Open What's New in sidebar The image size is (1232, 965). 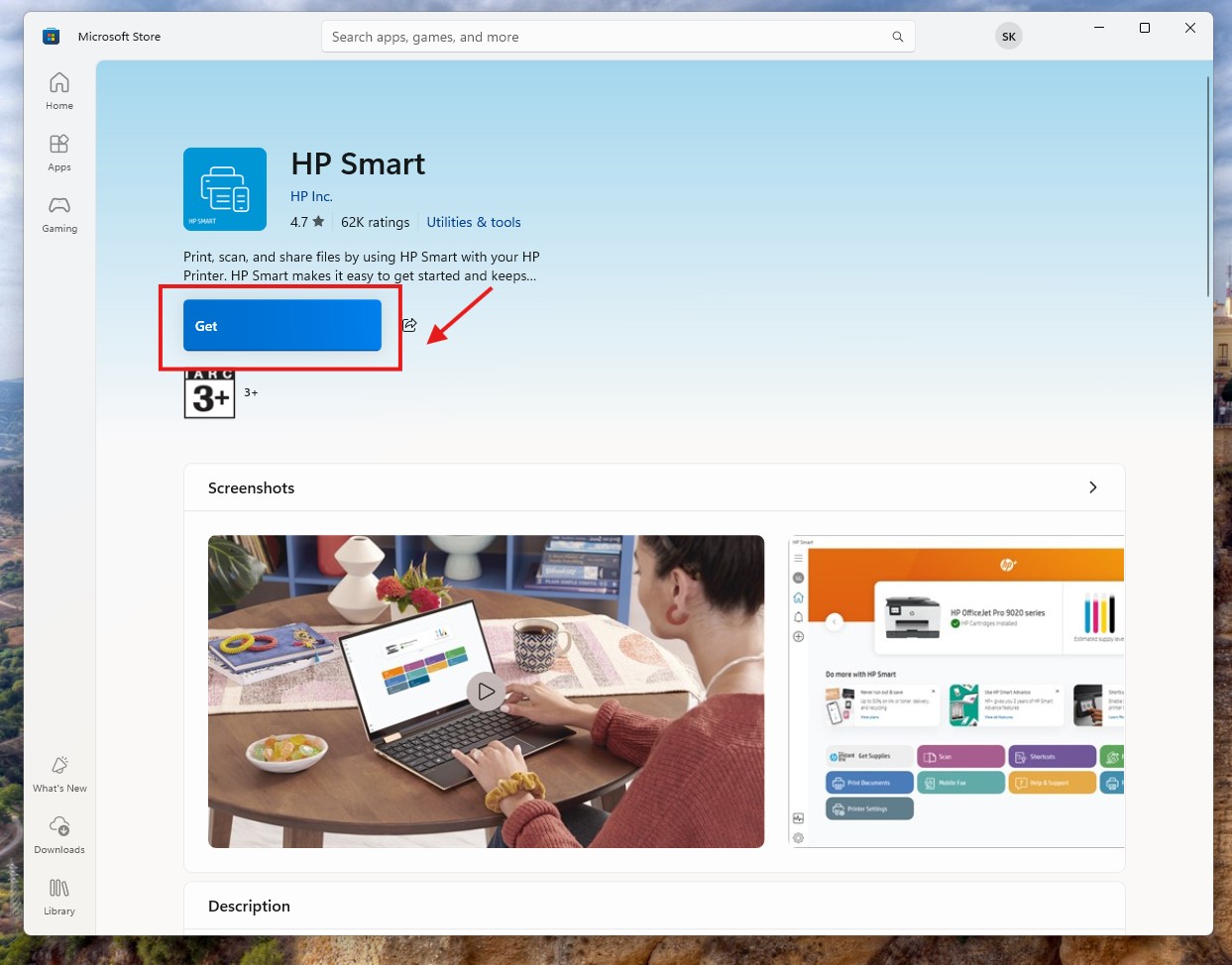[59, 774]
